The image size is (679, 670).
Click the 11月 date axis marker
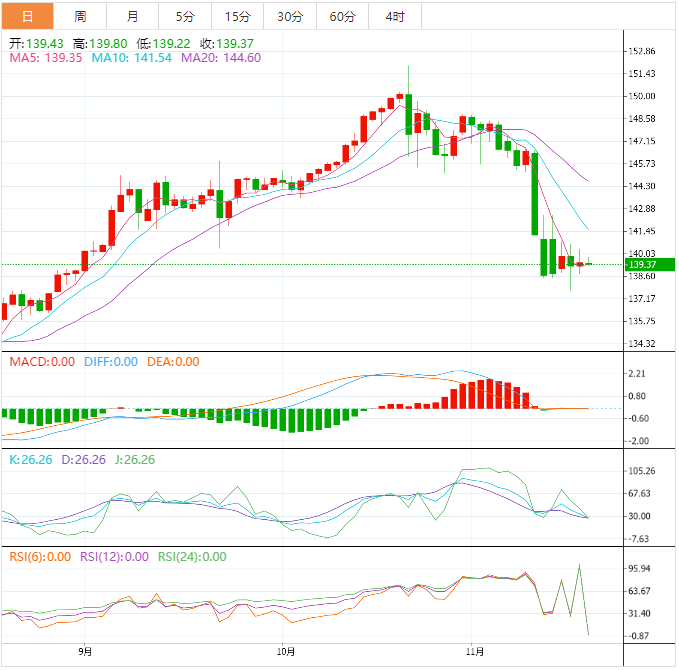(x=479, y=652)
